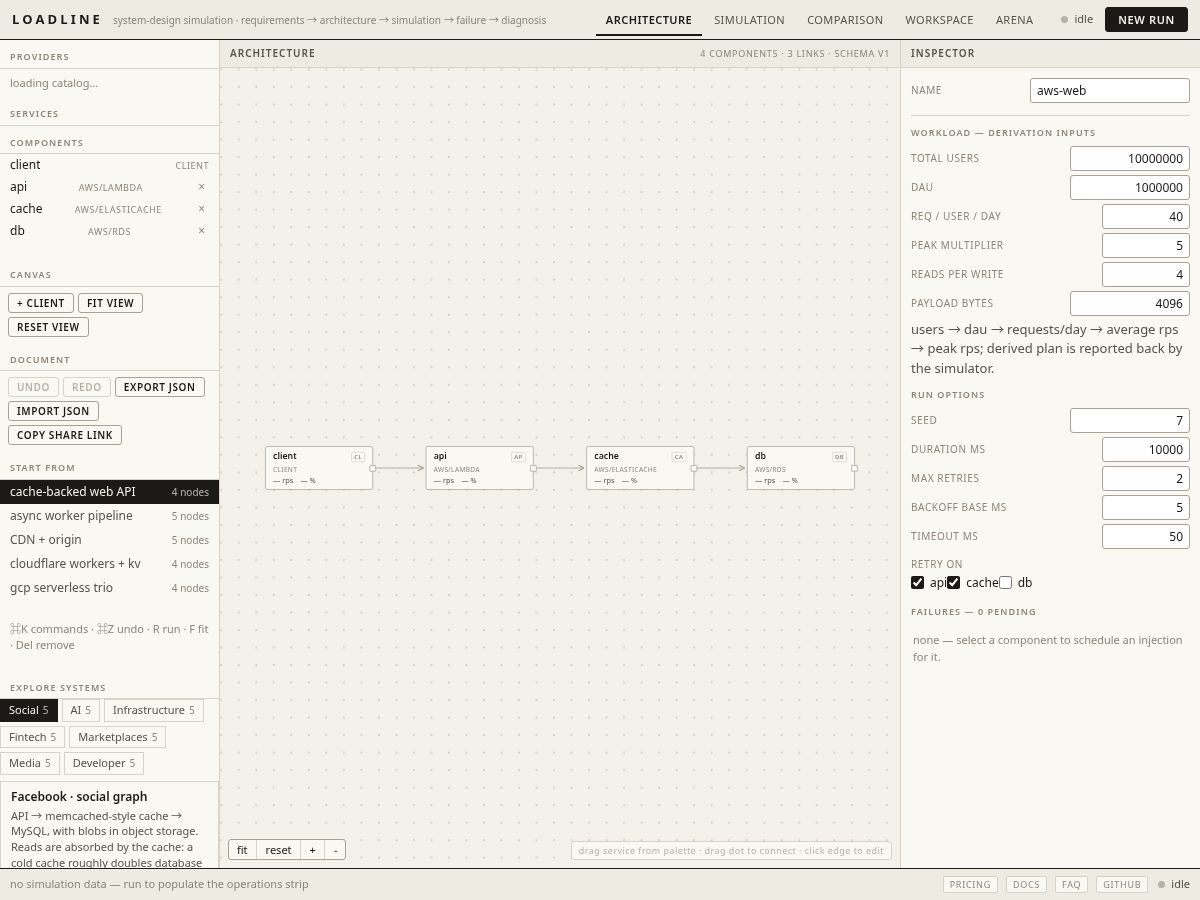Select the CDN + origin template
This screenshot has height=900, width=1200.
click(x=109, y=540)
